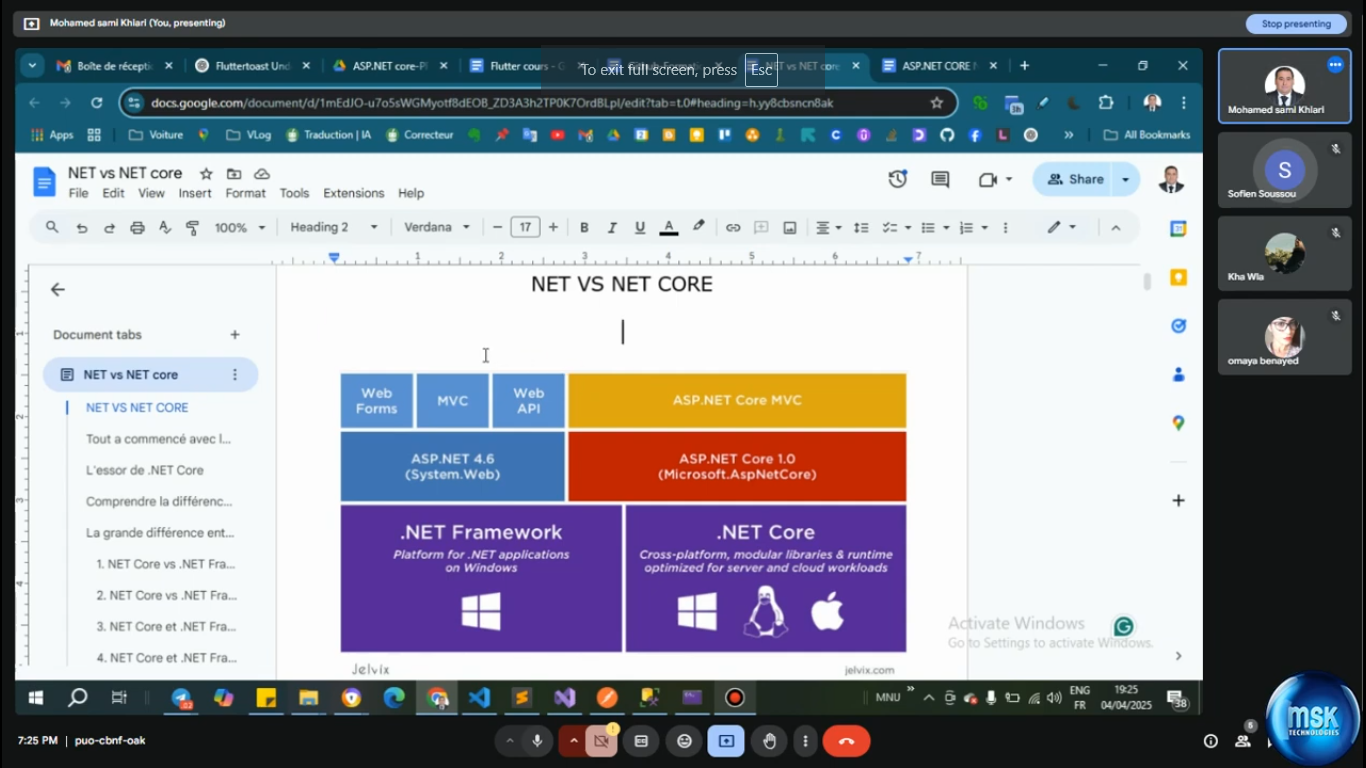Viewport: 1366px width, 768px height.
Task: Open Google Maps in the side panel
Action: click(x=1179, y=423)
